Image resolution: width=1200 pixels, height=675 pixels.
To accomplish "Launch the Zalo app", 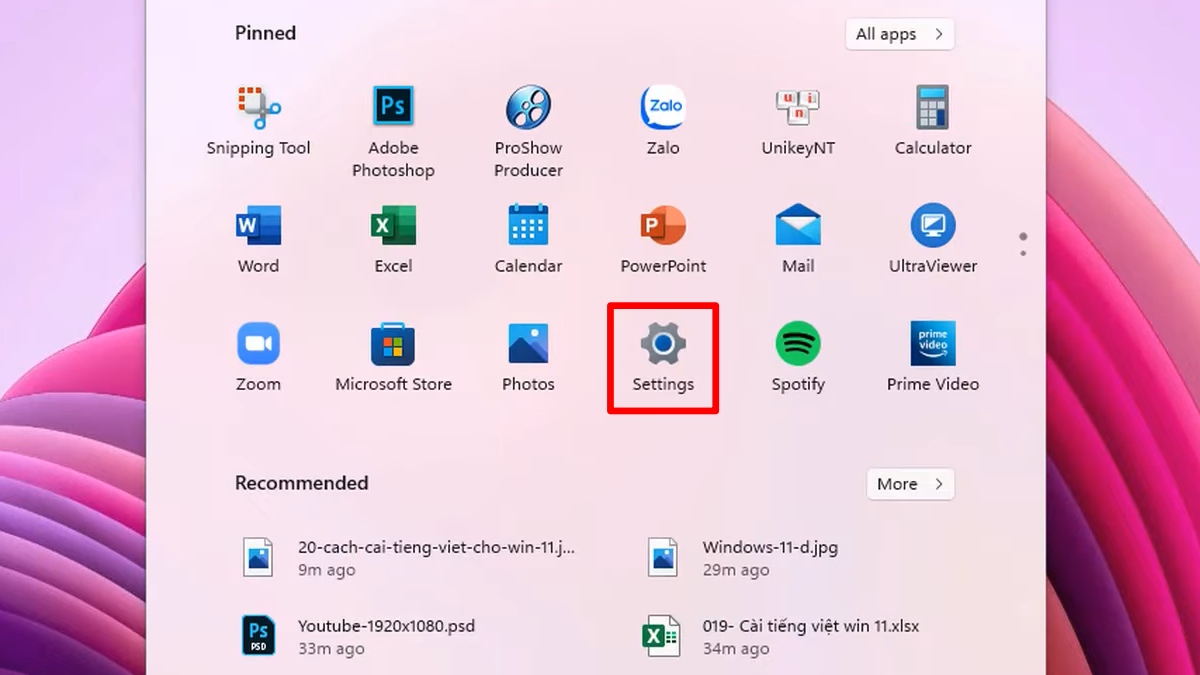I will (x=663, y=121).
